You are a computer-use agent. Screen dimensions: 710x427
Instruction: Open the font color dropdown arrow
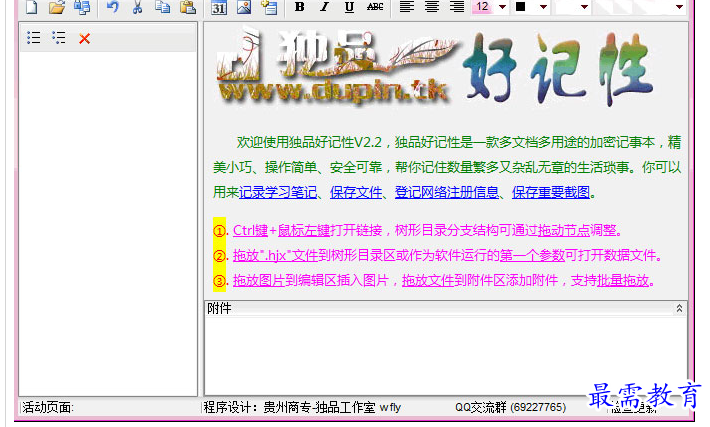[x=543, y=7]
